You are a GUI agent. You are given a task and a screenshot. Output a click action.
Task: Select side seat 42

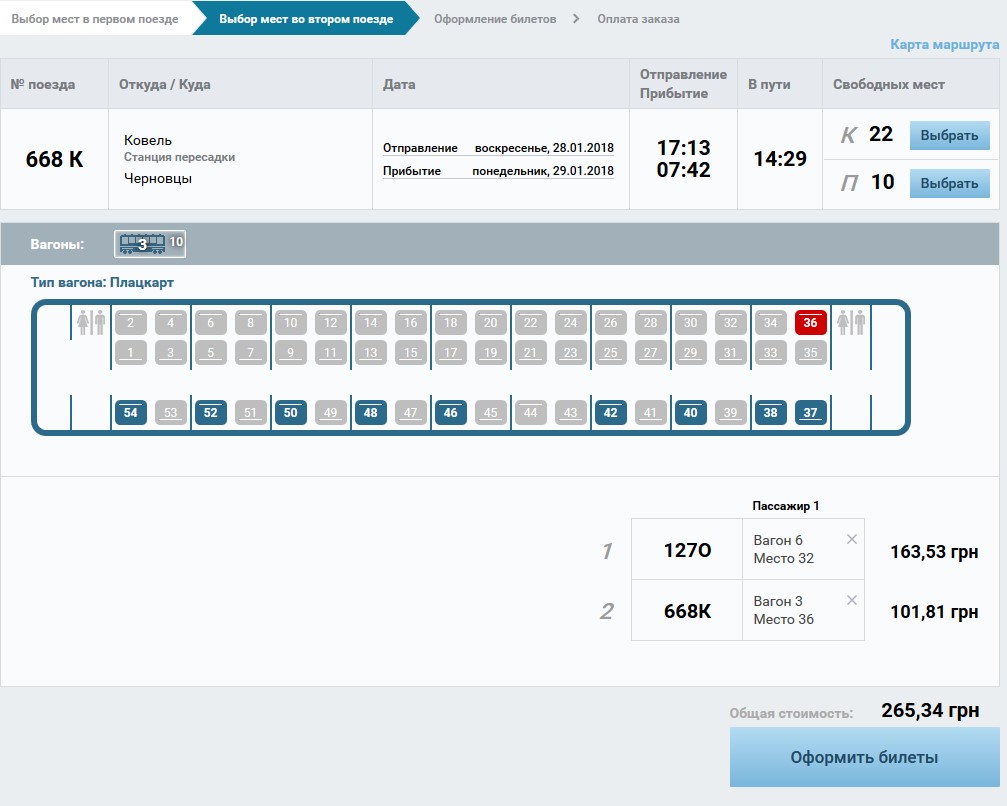click(610, 412)
